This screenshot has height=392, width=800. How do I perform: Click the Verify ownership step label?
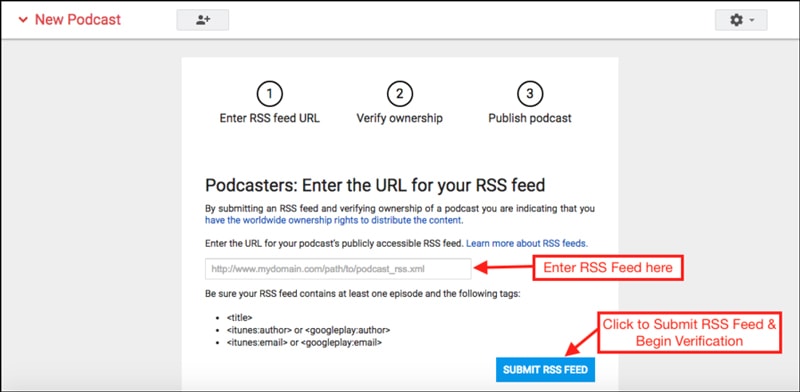[x=399, y=118]
